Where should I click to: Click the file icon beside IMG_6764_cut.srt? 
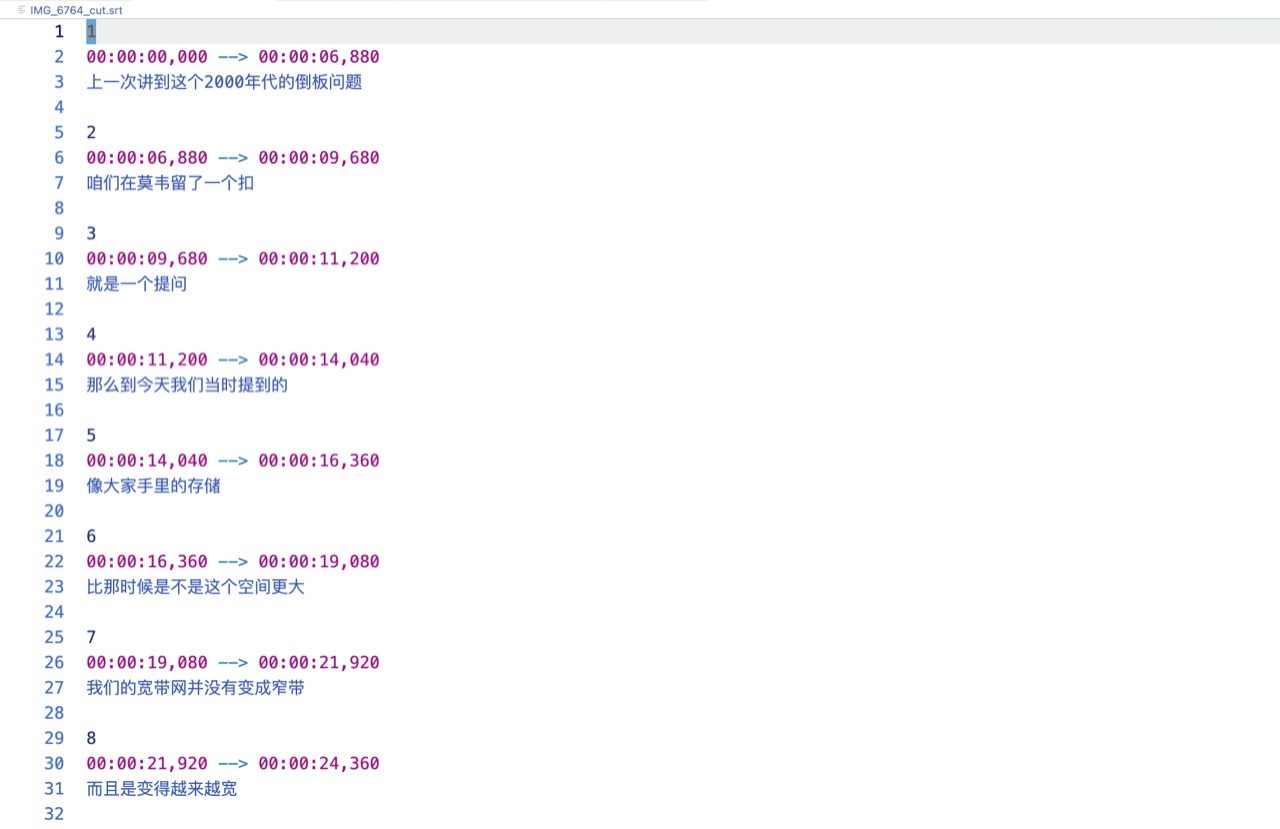click(x=22, y=9)
